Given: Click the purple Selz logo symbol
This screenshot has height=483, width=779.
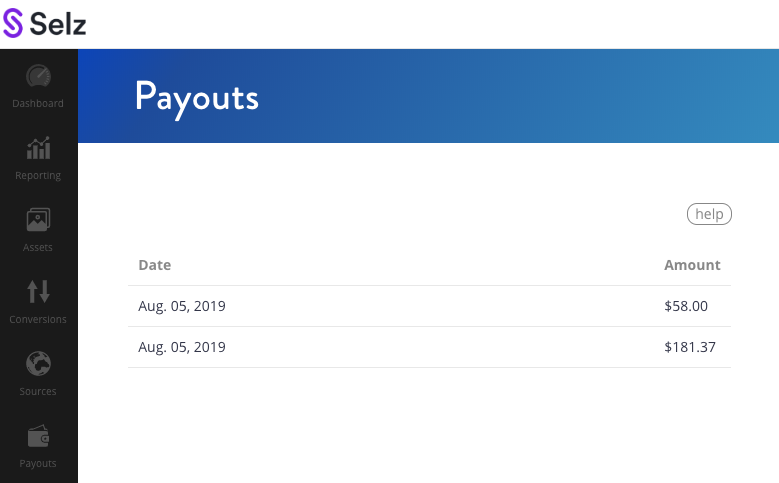Looking at the screenshot, I should click(13, 23).
